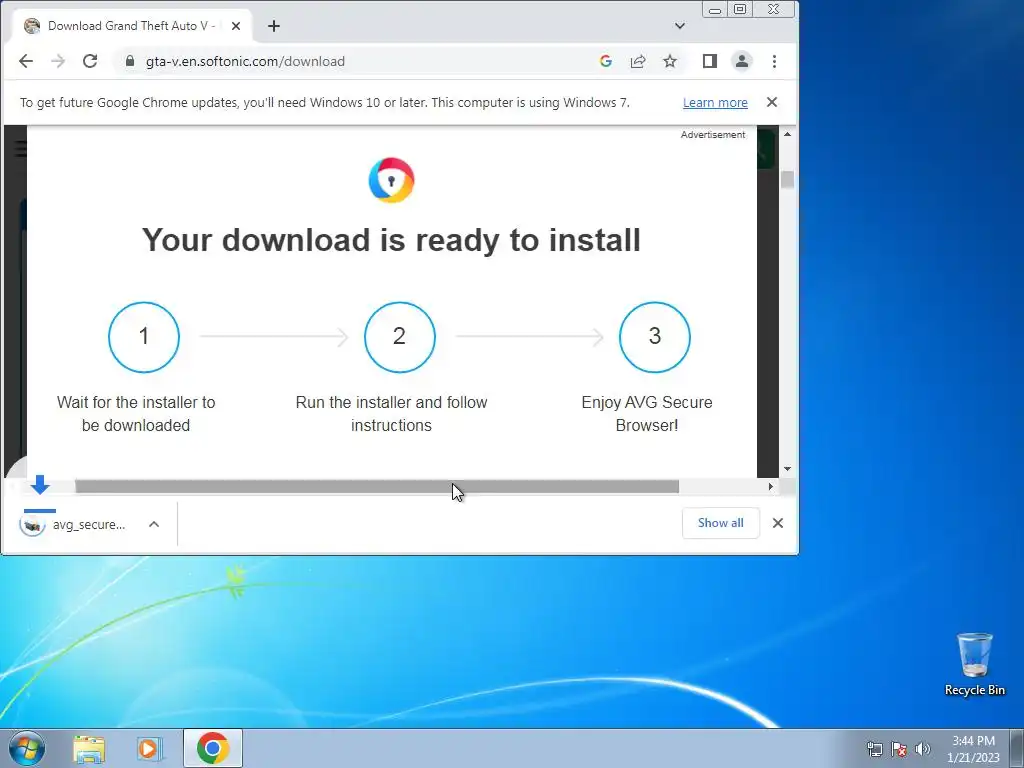
Task: Open the Windows Start menu
Action: coord(27,748)
